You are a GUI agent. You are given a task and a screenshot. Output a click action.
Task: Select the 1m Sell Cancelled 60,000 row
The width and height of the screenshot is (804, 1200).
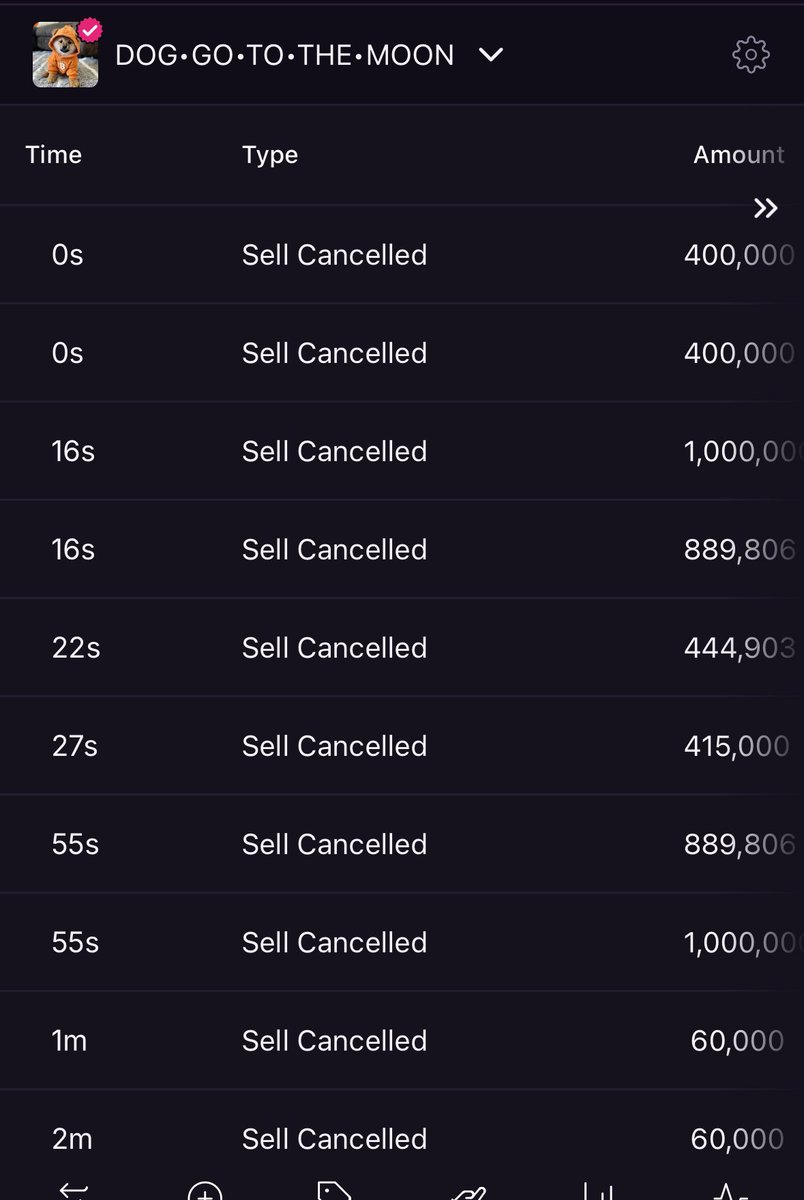coord(402,1040)
